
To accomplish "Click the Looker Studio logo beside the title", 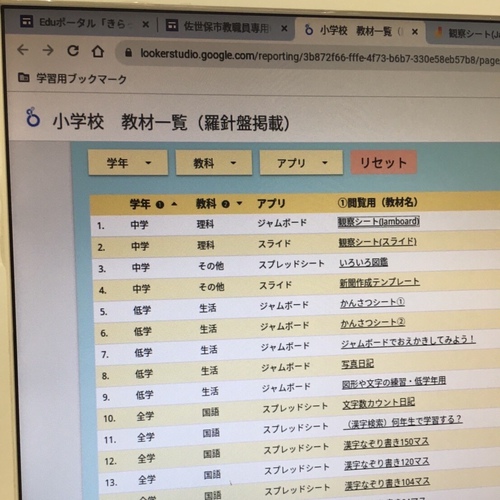I will tap(33, 117).
